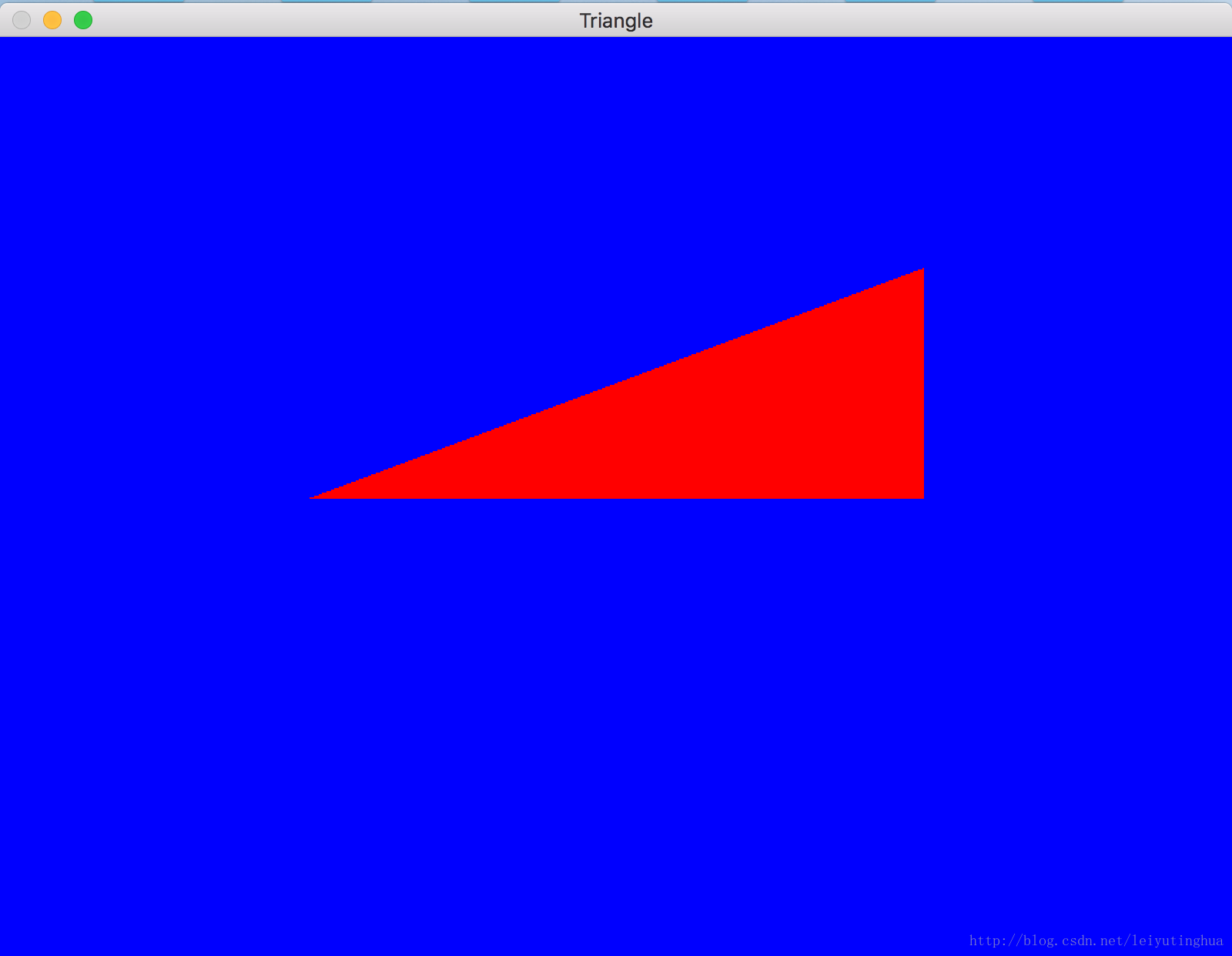Image resolution: width=1232 pixels, height=956 pixels.
Task: Click the Triangle window title text
Action: click(616, 21)
